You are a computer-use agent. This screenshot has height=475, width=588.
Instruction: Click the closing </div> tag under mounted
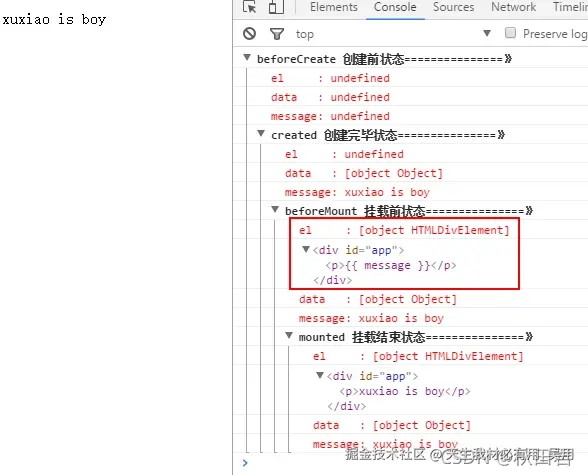click(x=346, y=406)
